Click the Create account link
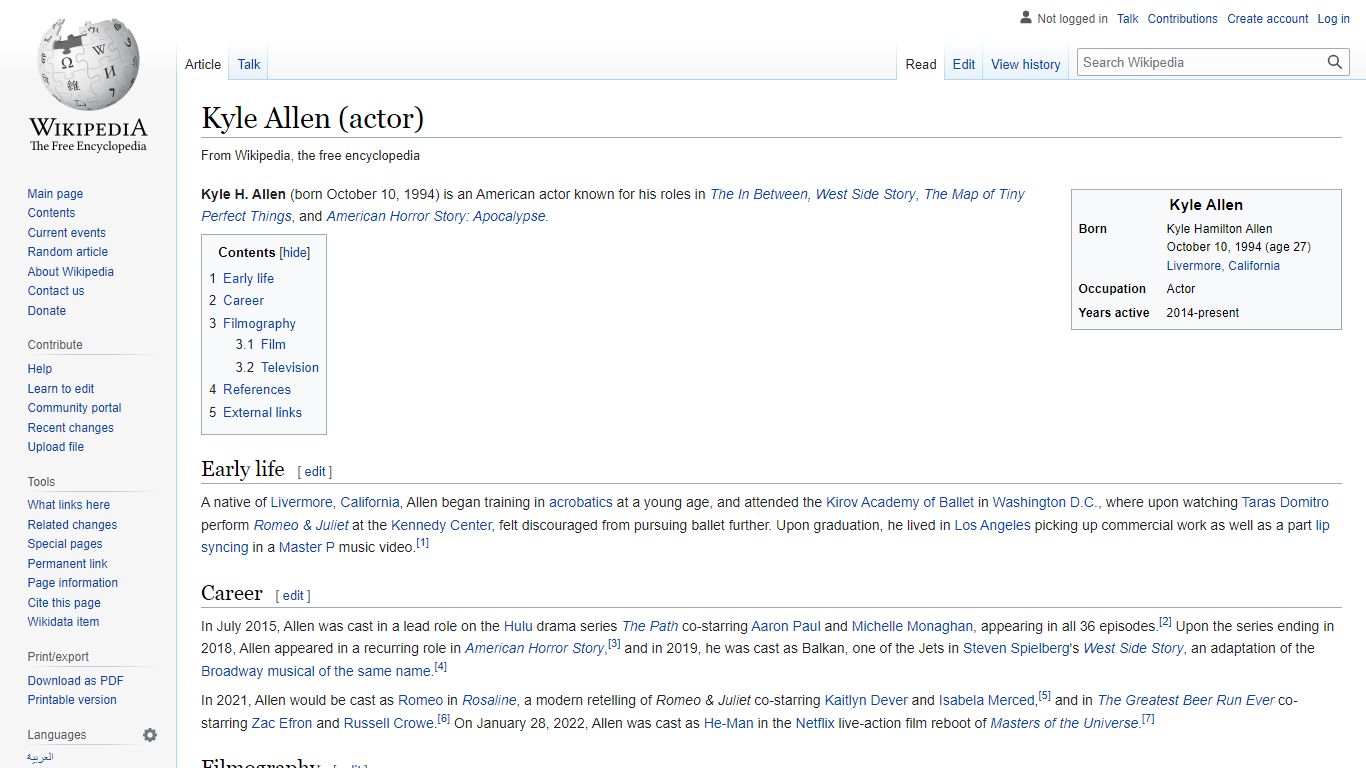 pyautogui.click(x=1268, y=19)
